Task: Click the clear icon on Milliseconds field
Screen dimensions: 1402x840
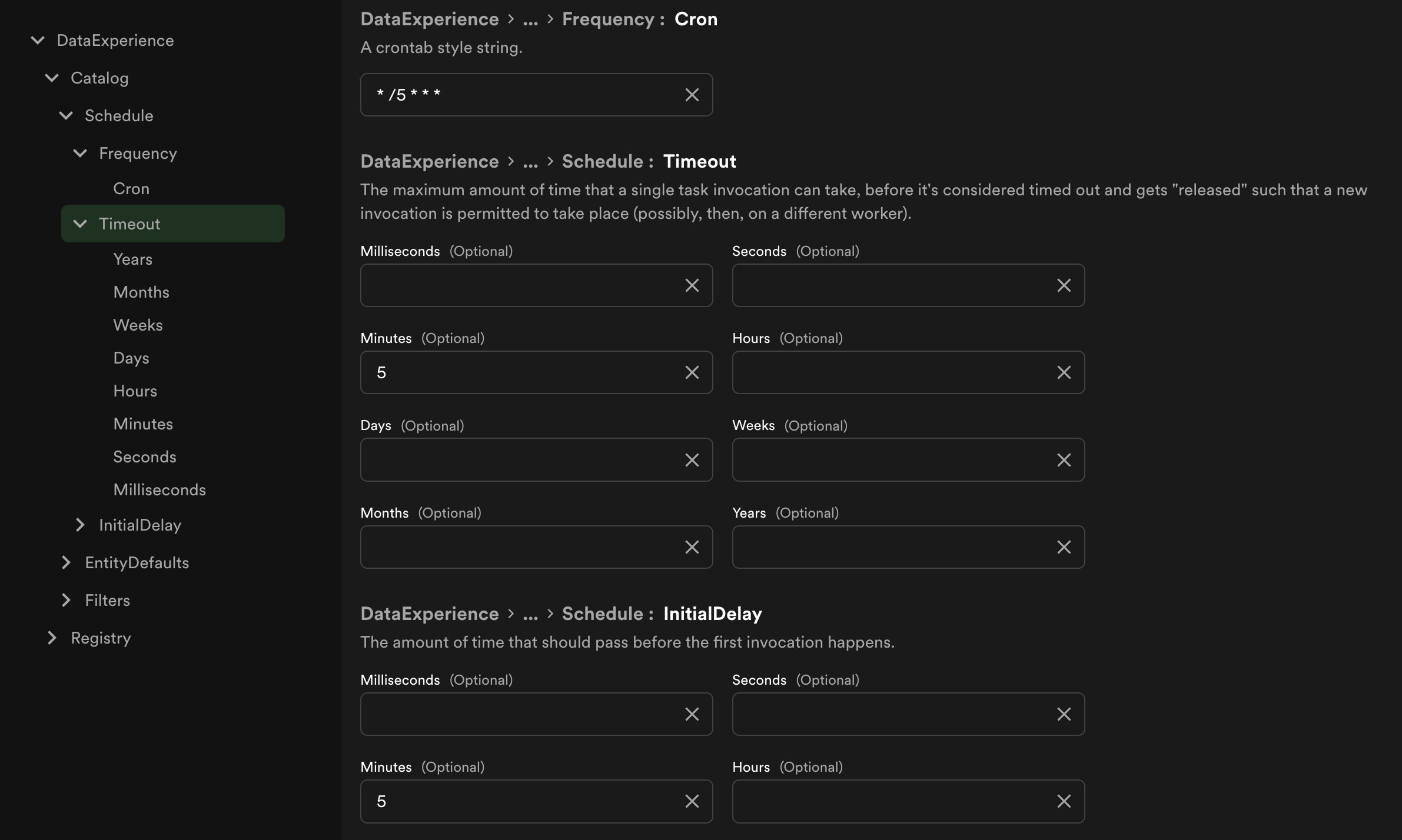Action: coord(692,285)
